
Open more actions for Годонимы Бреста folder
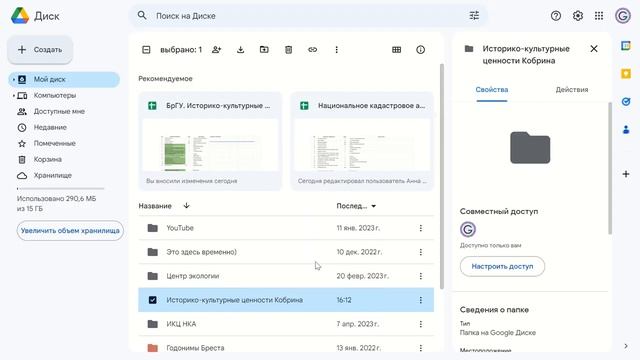pos(420,348)
